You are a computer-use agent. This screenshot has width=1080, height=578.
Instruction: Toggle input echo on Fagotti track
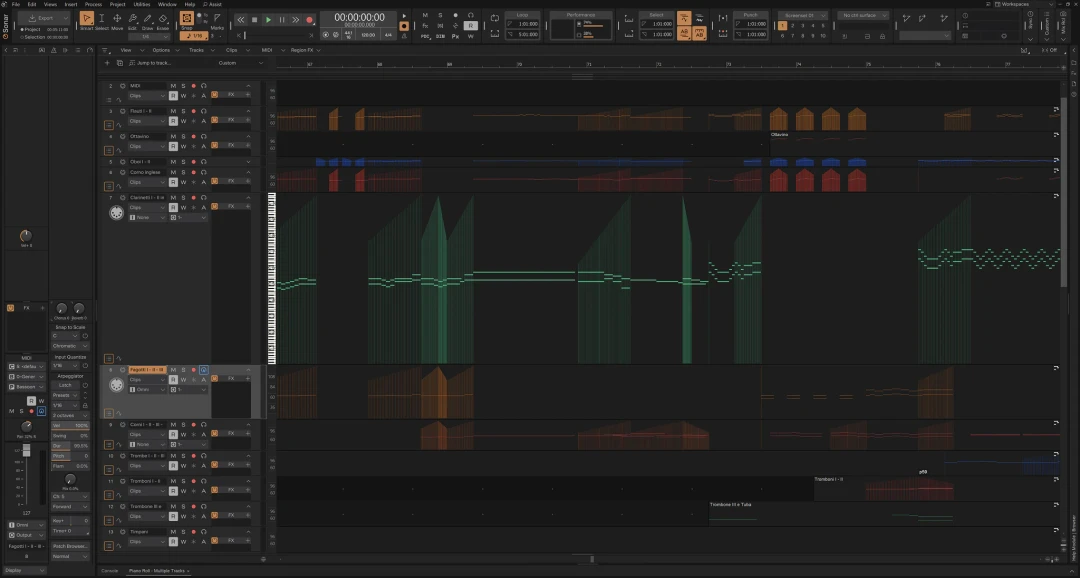[x=204, y=370]
